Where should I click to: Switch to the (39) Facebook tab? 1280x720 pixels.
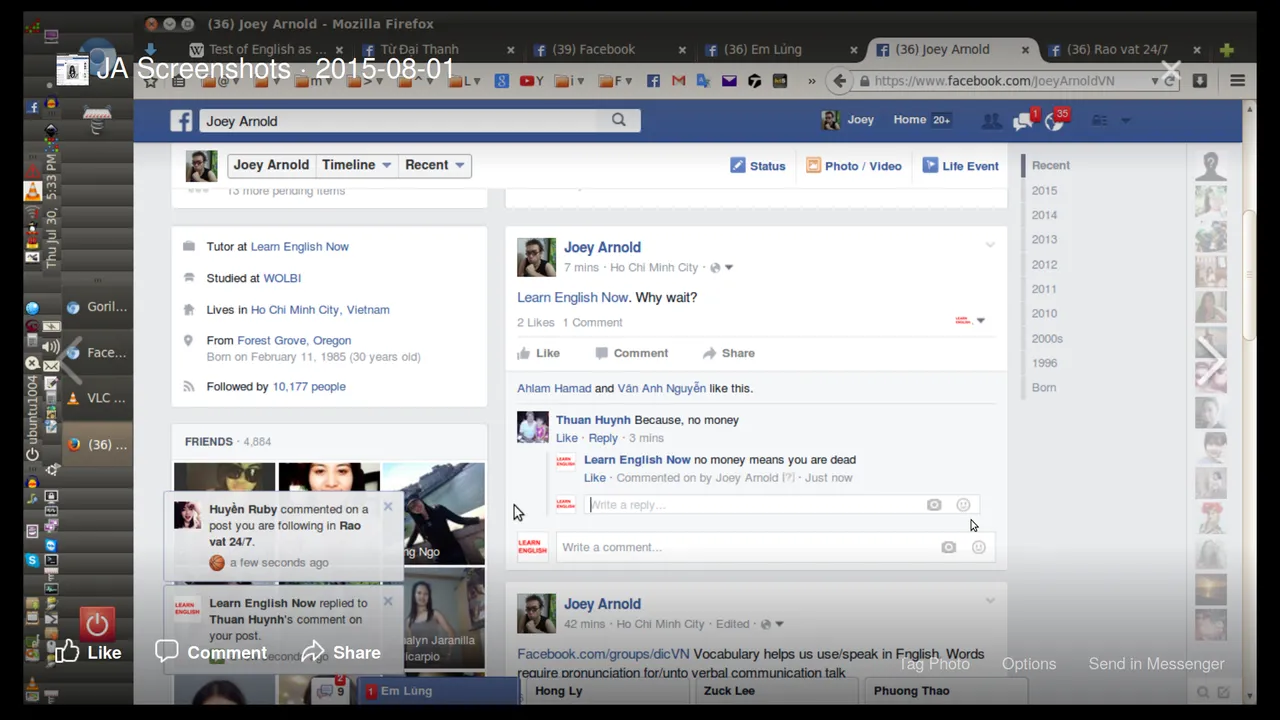(x=609, y=49)
